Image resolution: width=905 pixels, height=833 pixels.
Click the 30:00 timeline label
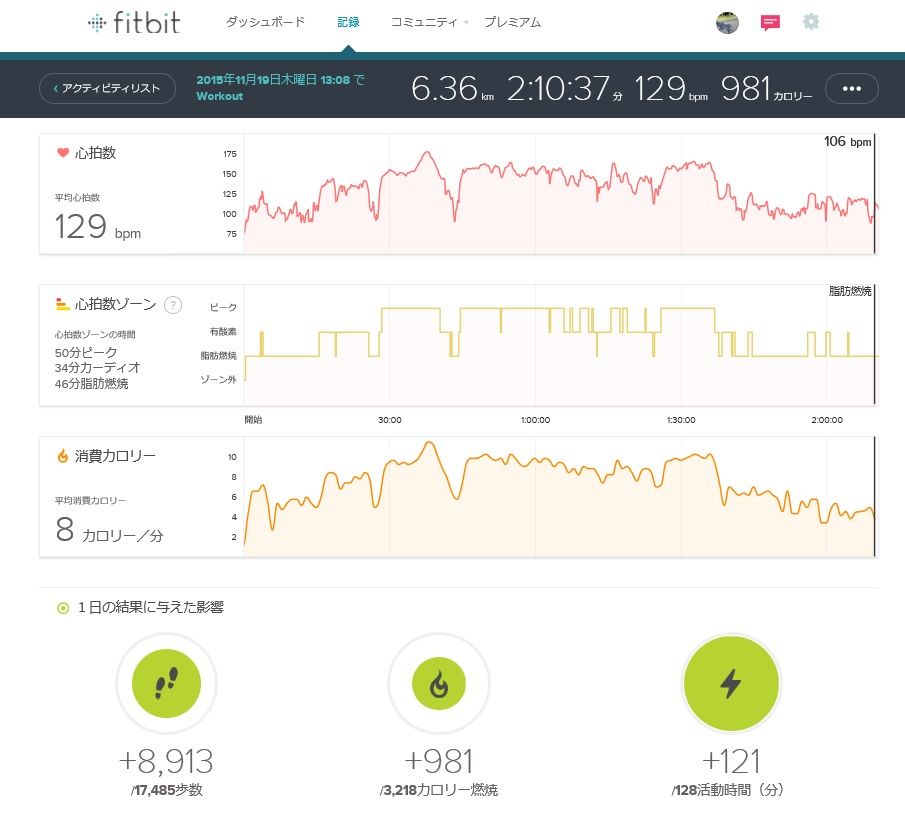(x=390, y=420)
